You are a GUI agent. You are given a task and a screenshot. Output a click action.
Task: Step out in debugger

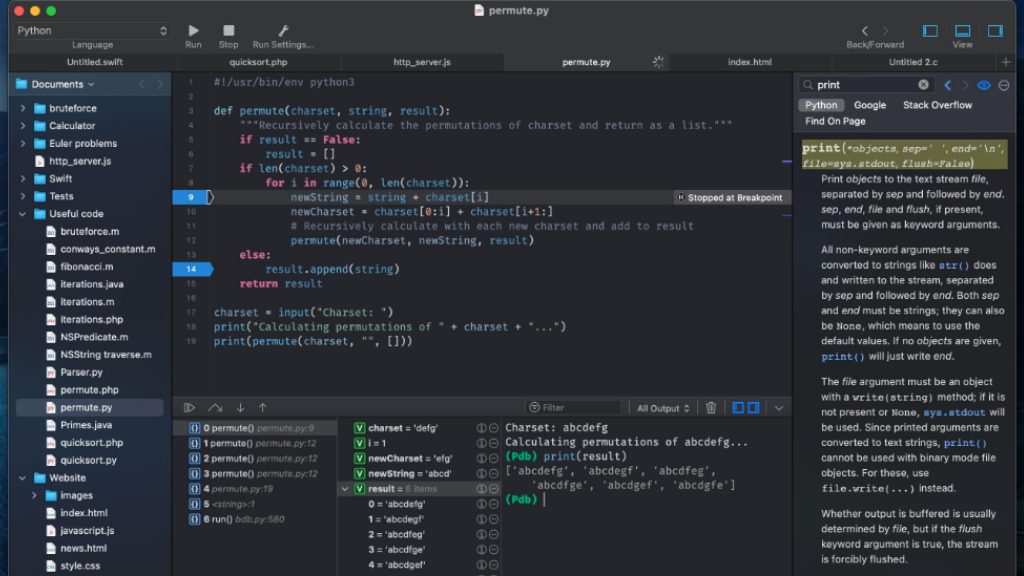tap(263, 408)
